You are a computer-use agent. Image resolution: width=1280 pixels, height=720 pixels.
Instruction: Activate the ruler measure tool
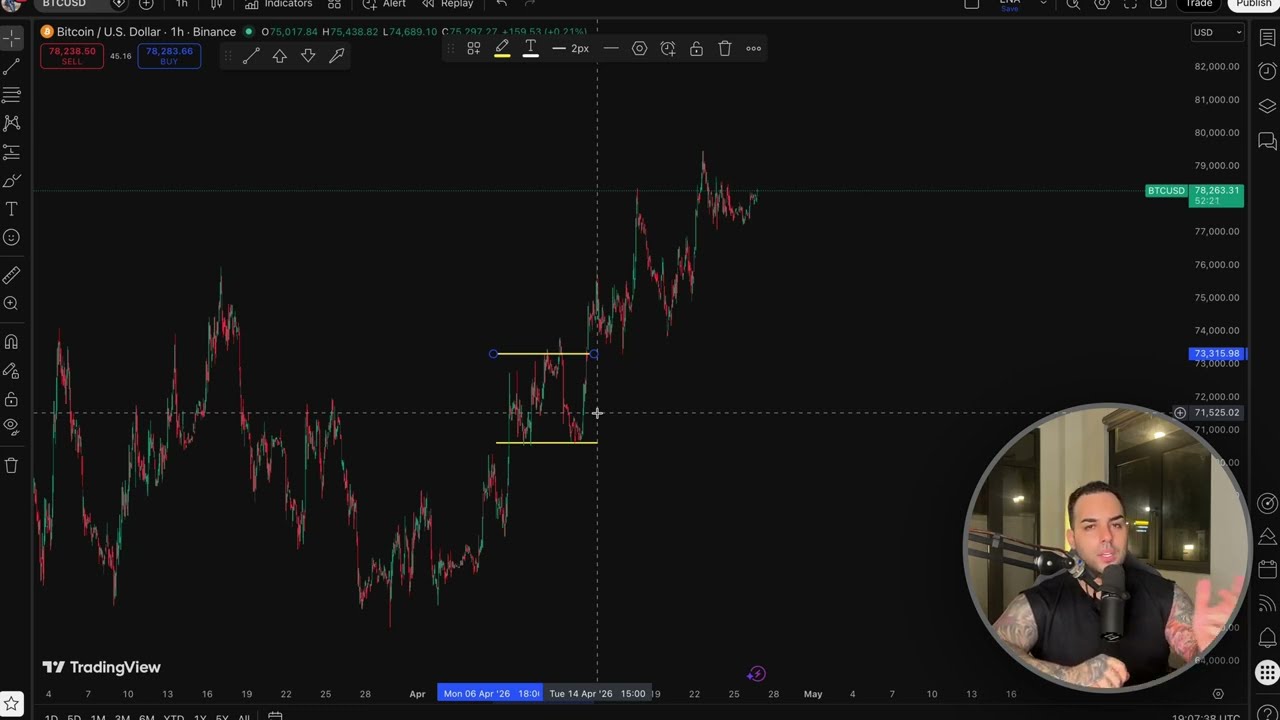tap(12, 275)
